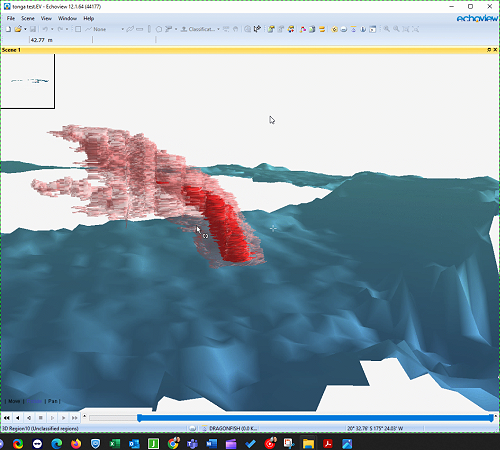
Task: Open the Scene menu
Action: point(28,18)
